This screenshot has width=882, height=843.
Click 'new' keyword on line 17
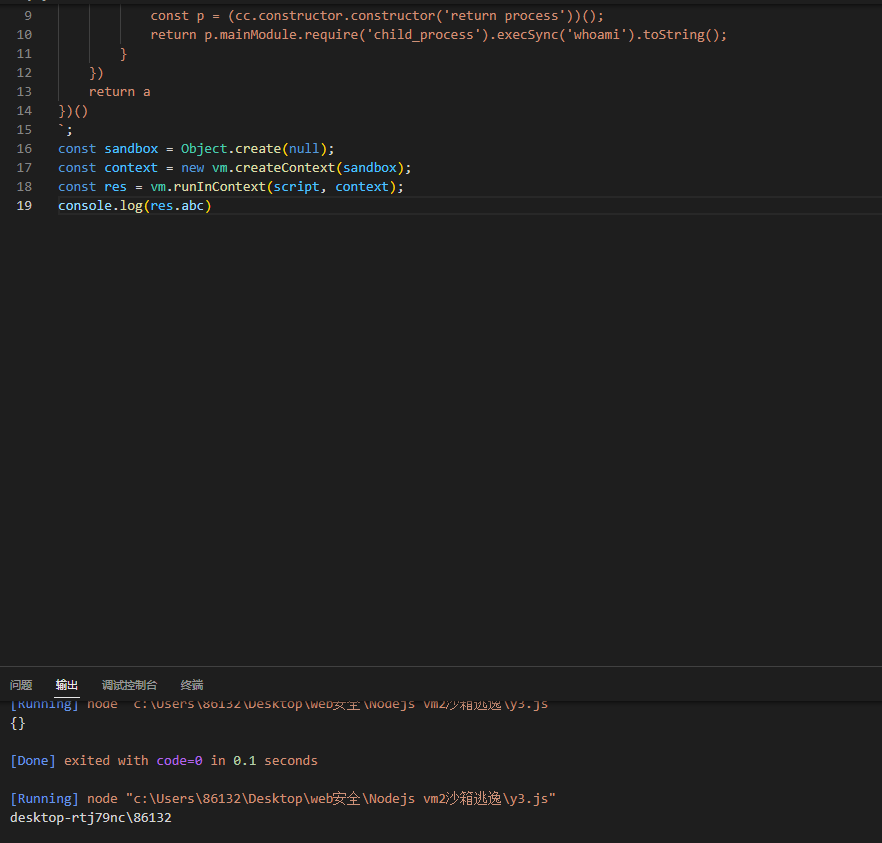pos(192,168)
